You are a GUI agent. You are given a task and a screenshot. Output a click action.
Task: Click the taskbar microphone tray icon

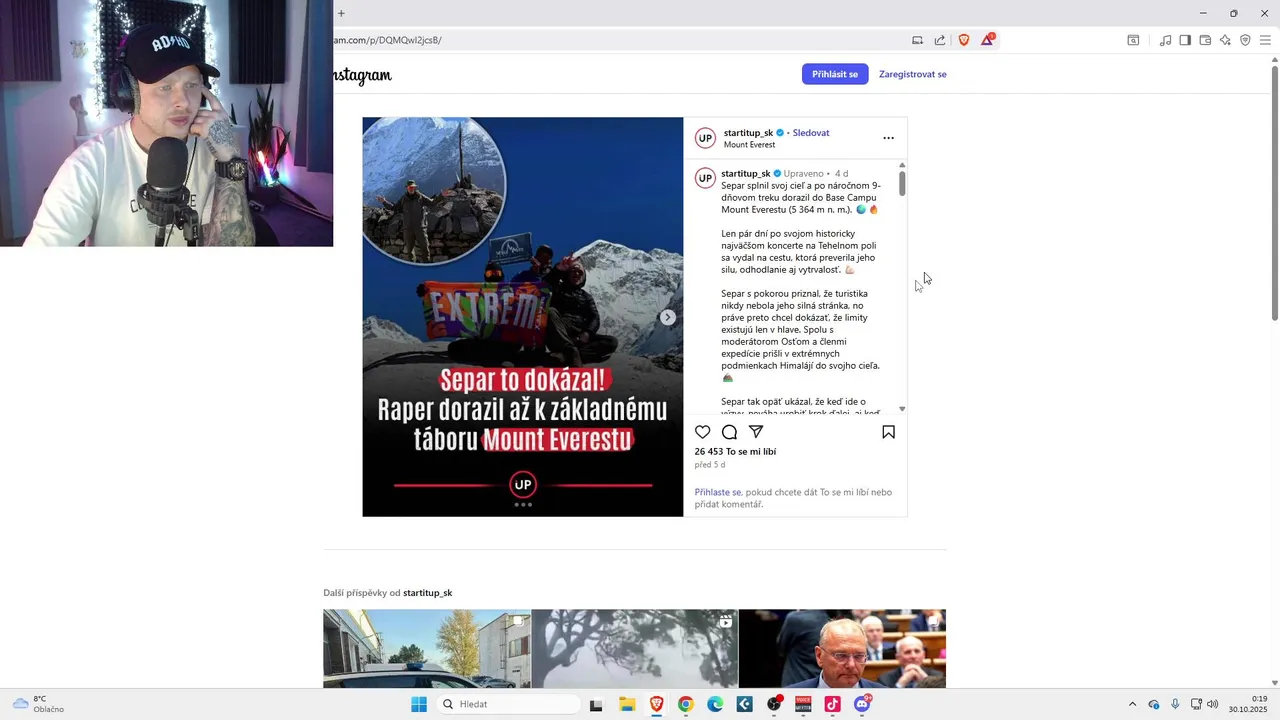pyautogui.click(x=1175, y=704)
